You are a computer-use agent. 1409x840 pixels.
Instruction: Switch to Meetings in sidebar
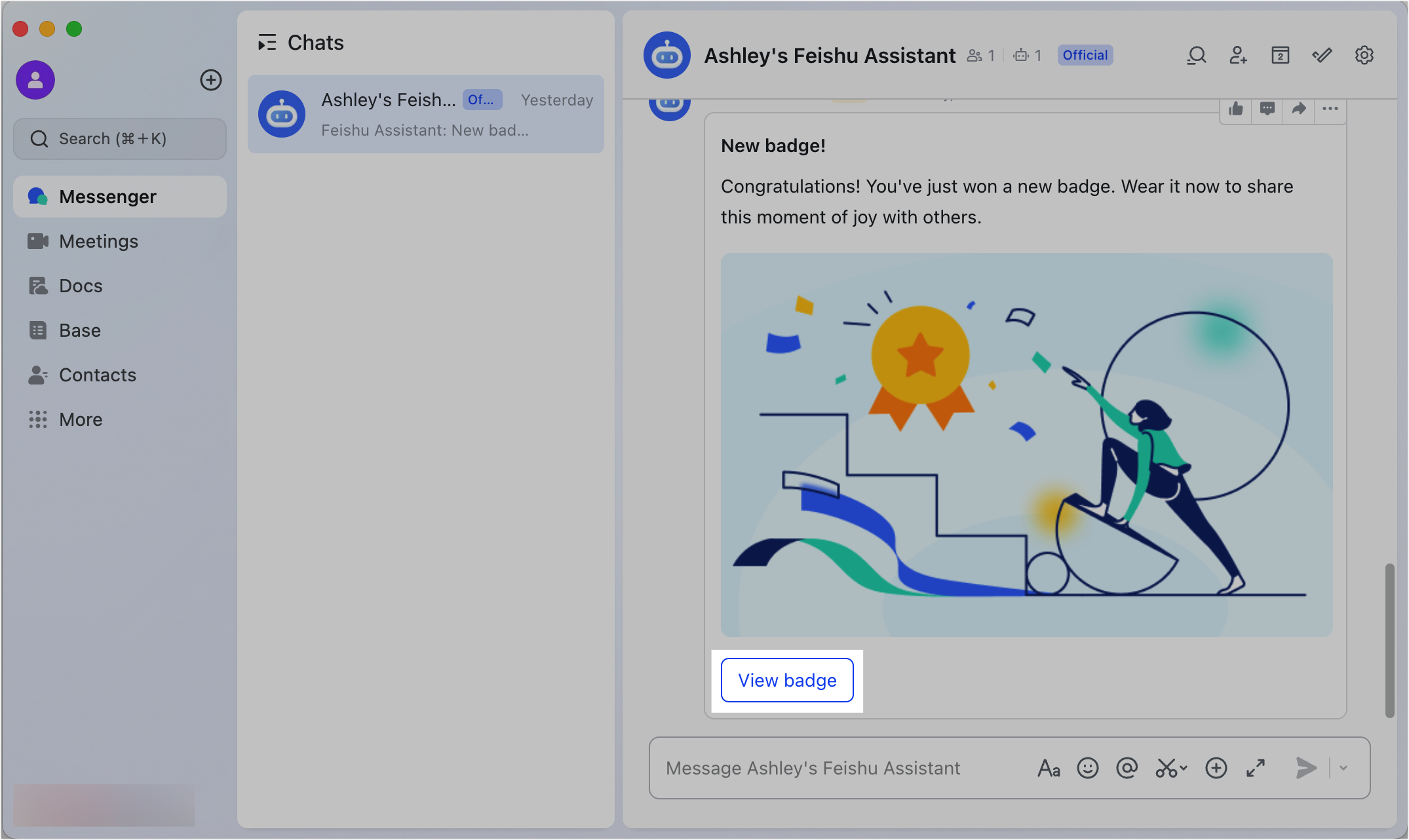pos(98,241)
